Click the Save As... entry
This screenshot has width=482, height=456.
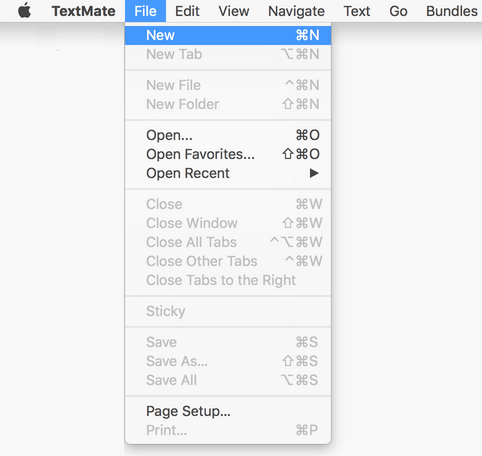pyautogui.click(x=228, y=361)
